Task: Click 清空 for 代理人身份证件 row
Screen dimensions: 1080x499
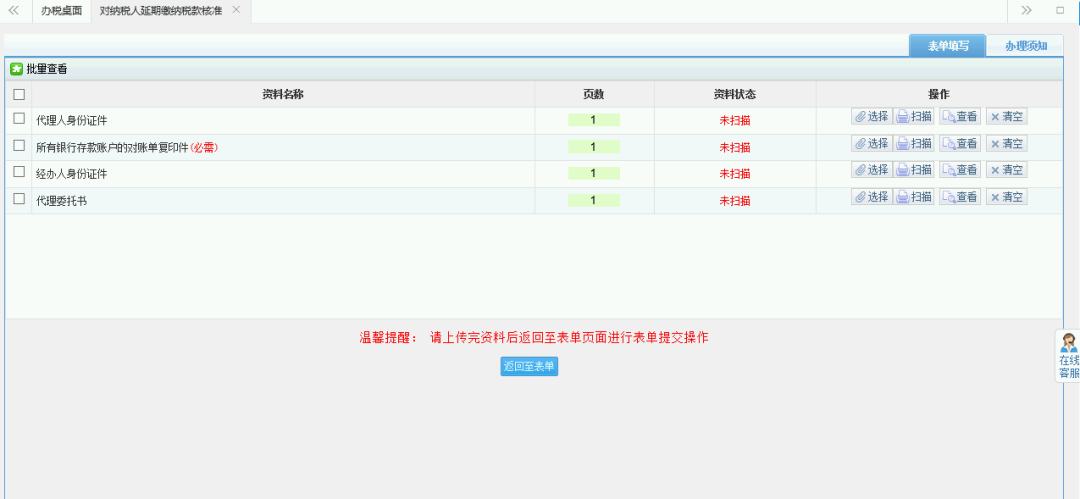Action: [1006, 116]
